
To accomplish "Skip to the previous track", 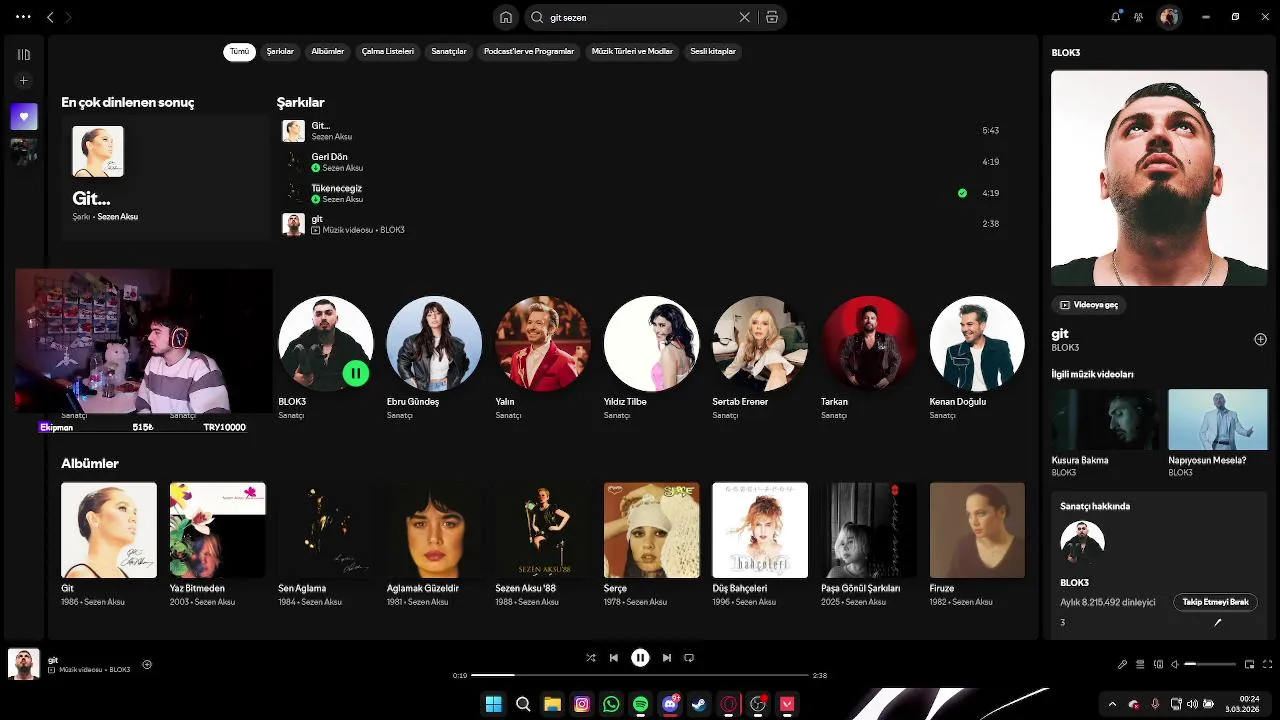I will coord(614,658).
